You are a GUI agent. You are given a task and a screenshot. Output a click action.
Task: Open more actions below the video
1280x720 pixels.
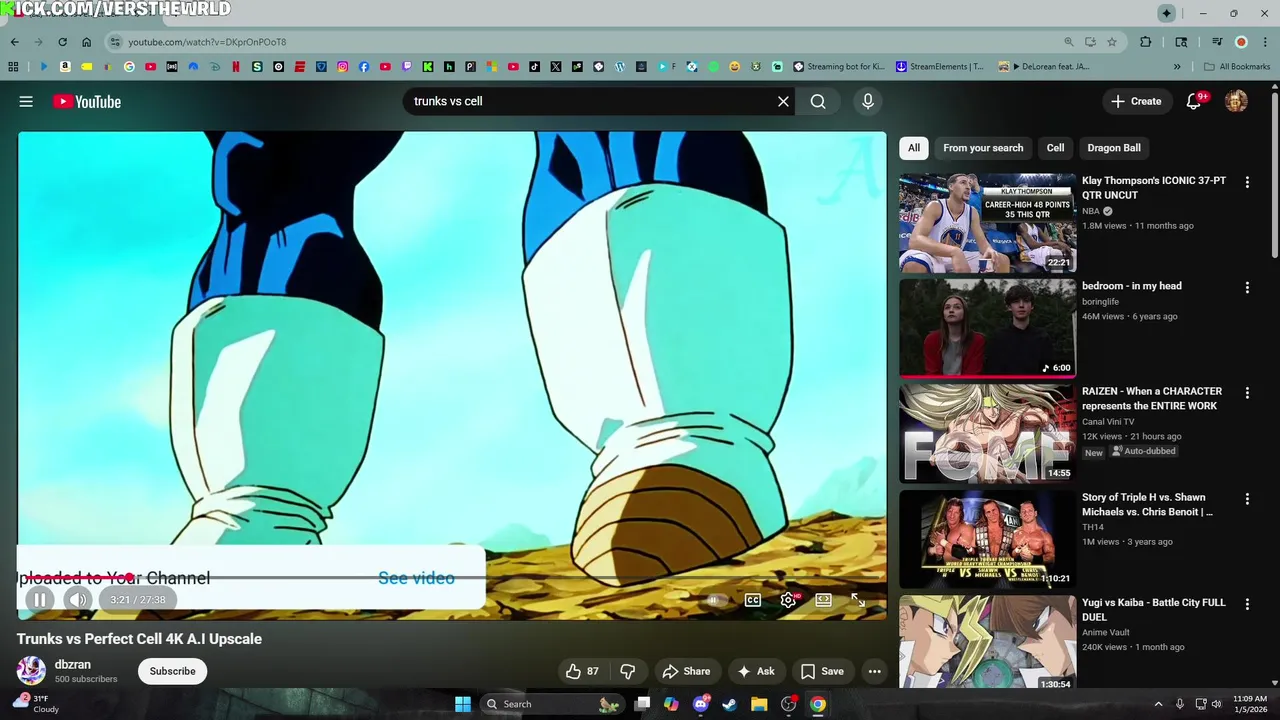875,671
